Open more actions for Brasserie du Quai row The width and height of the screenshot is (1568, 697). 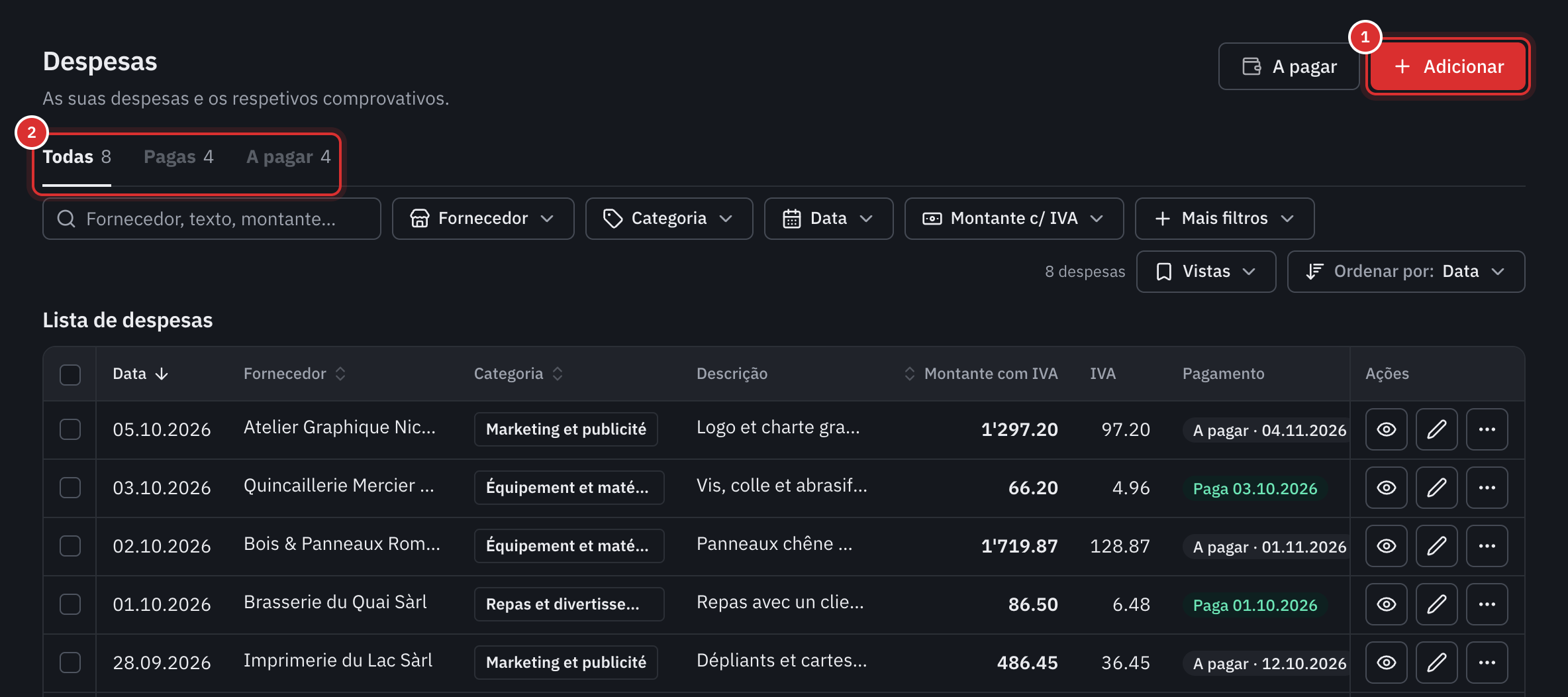[x=1487, y=604]
